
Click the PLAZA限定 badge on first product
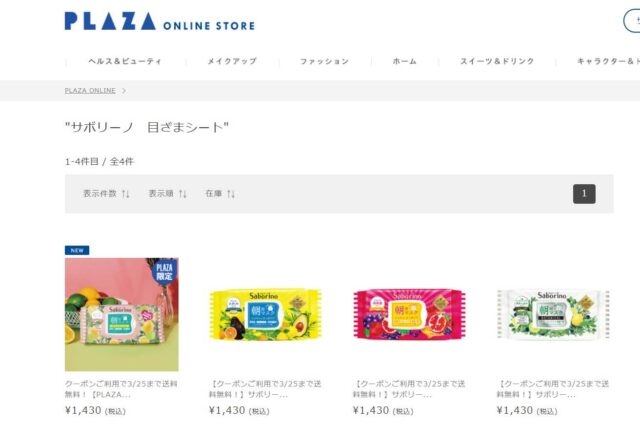[164, 271]
